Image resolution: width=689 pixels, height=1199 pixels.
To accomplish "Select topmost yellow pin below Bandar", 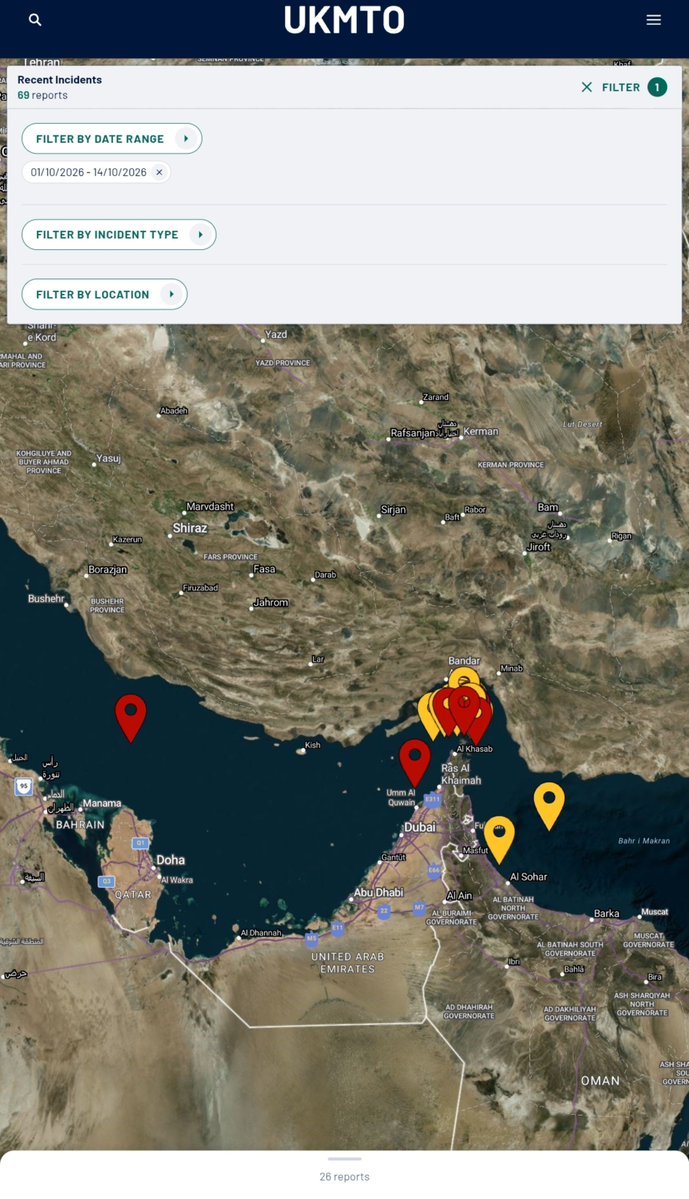I will pyautogui.click(x=464, y=676).
